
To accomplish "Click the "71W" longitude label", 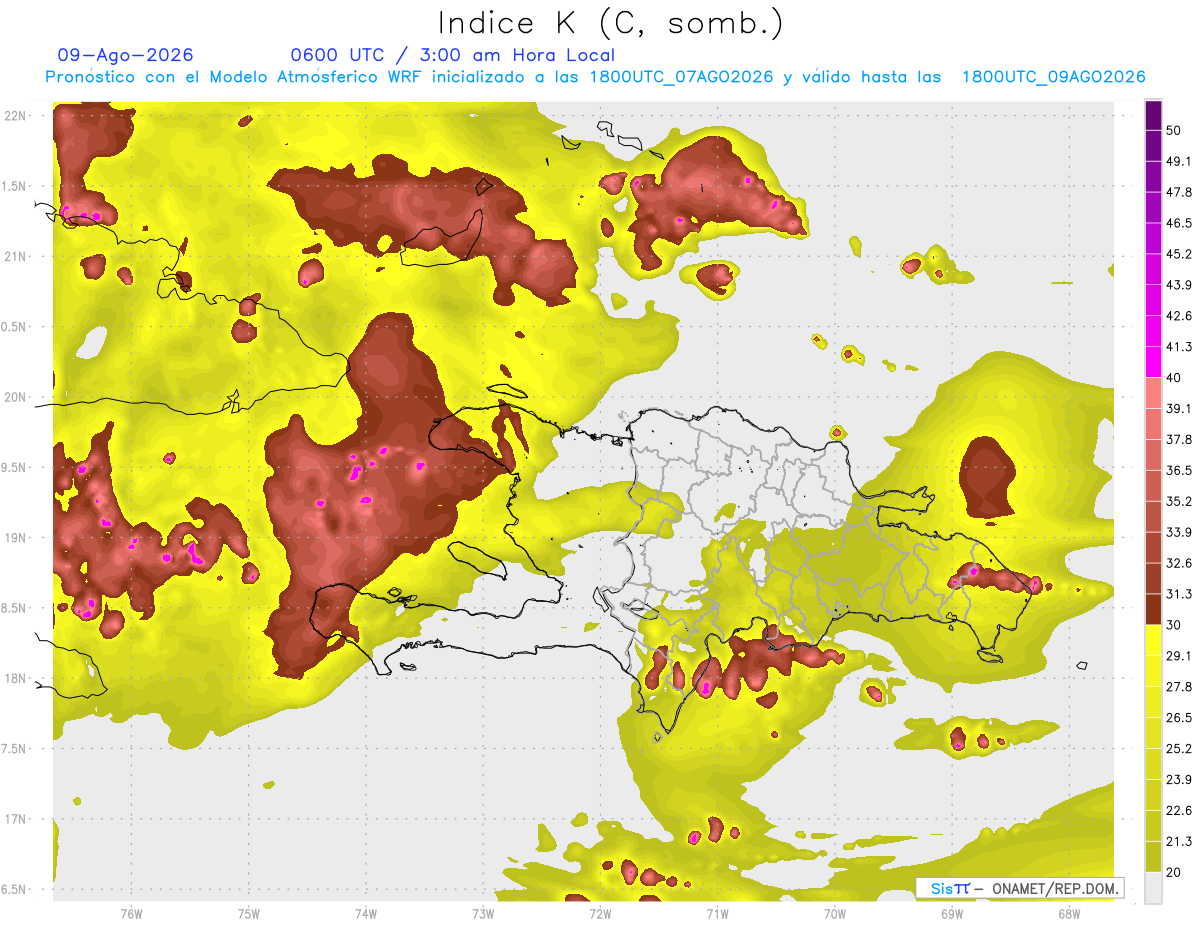I will coord(717,913).
